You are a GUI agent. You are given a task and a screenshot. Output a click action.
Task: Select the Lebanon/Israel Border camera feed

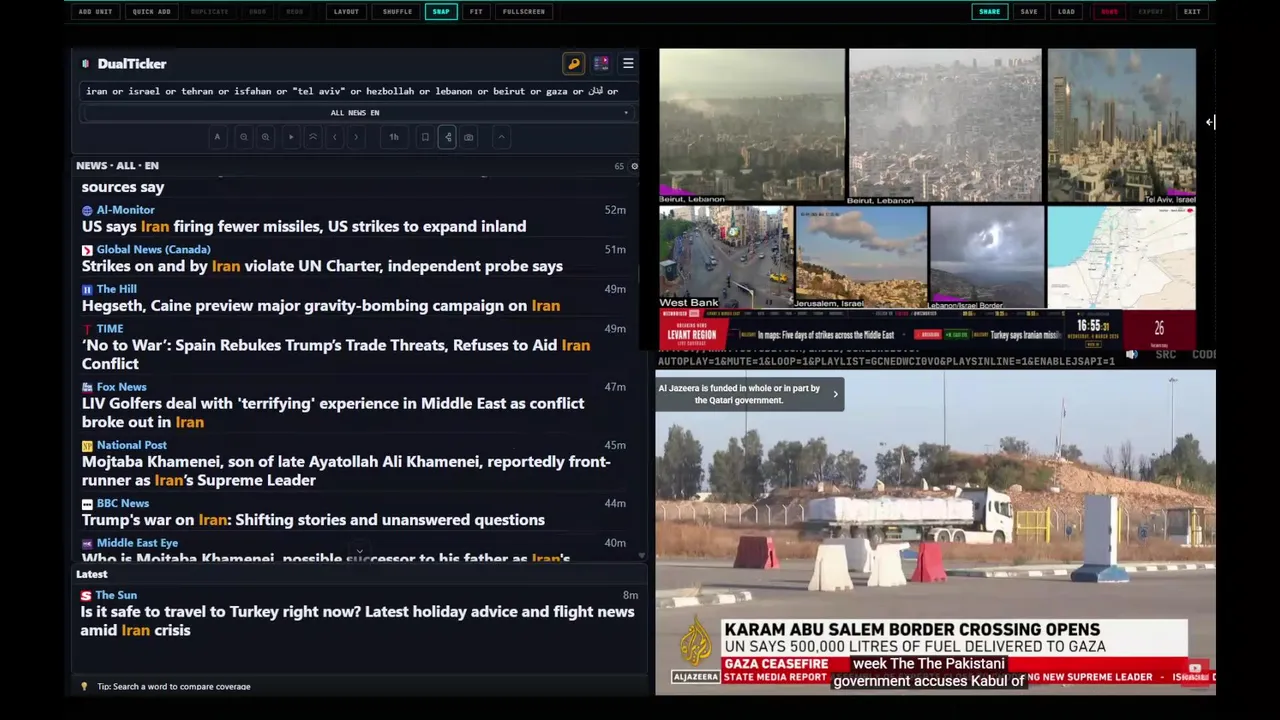(986, 257)
